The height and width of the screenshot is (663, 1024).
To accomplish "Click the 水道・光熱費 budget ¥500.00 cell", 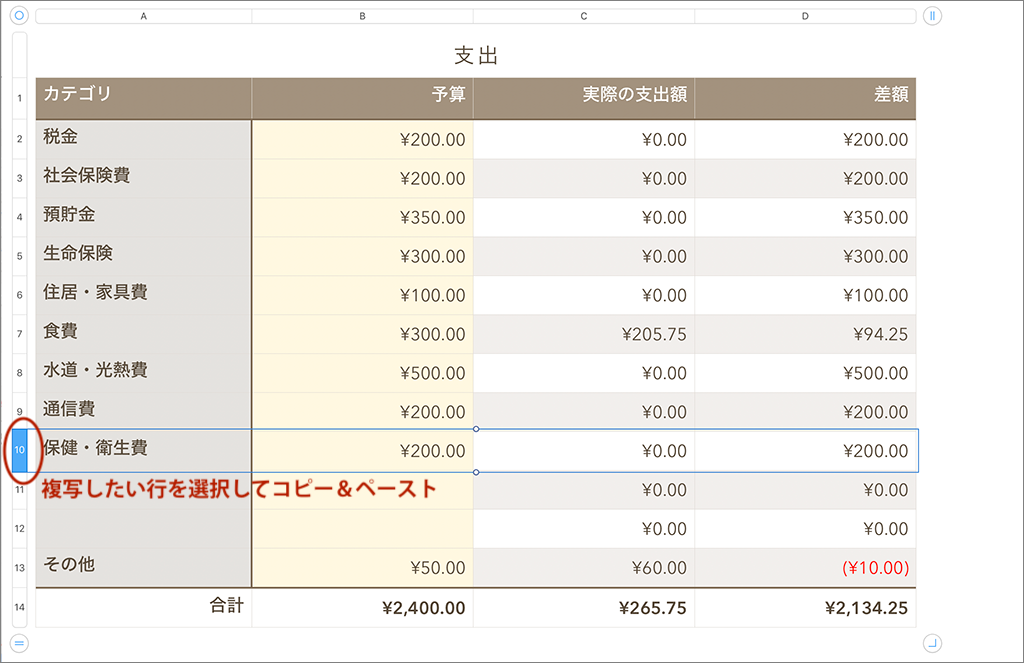I will click(362, 372).
